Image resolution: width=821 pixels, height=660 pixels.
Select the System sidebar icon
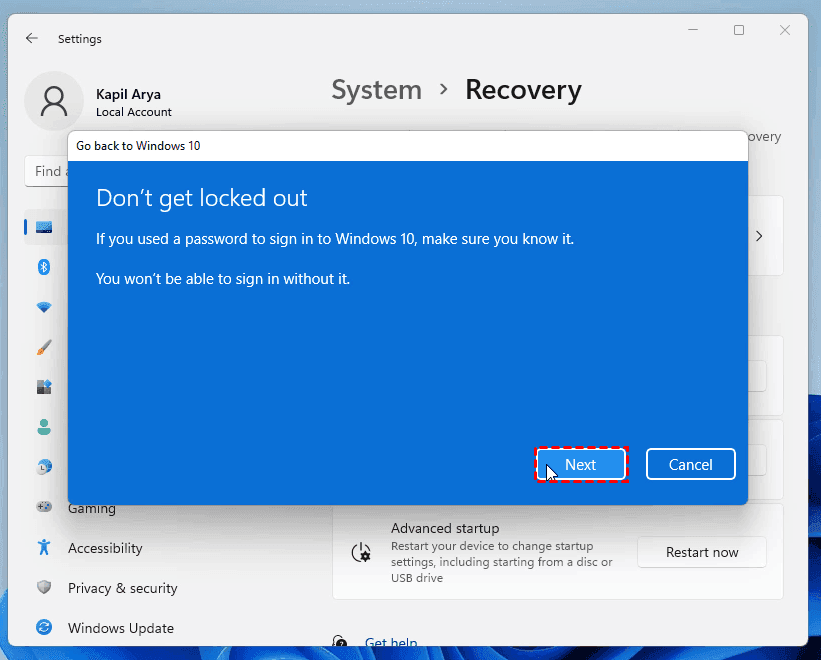[44, 227]
